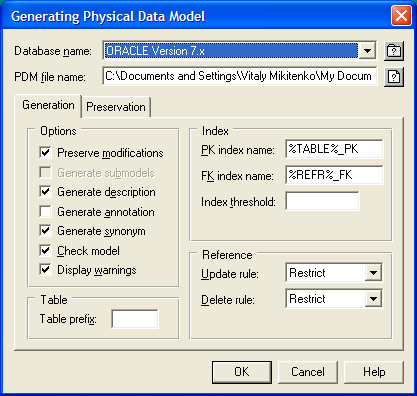Viewport: 417px width, 396px height.
Task: Close the Generating Physical Data Model dialog
Action: coord(401,16)
